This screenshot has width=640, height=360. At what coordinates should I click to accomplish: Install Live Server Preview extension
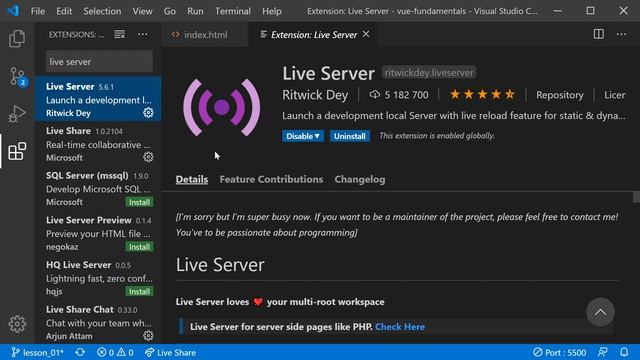pos(139,247)
